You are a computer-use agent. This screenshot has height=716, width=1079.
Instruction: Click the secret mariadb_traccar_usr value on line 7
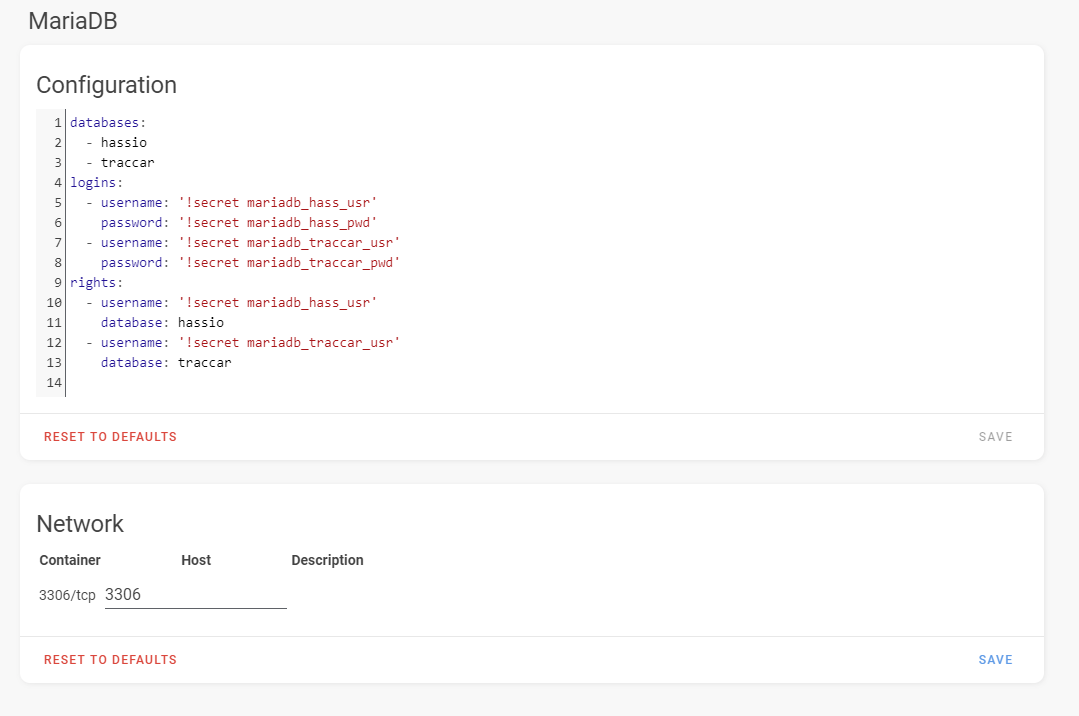301,242
